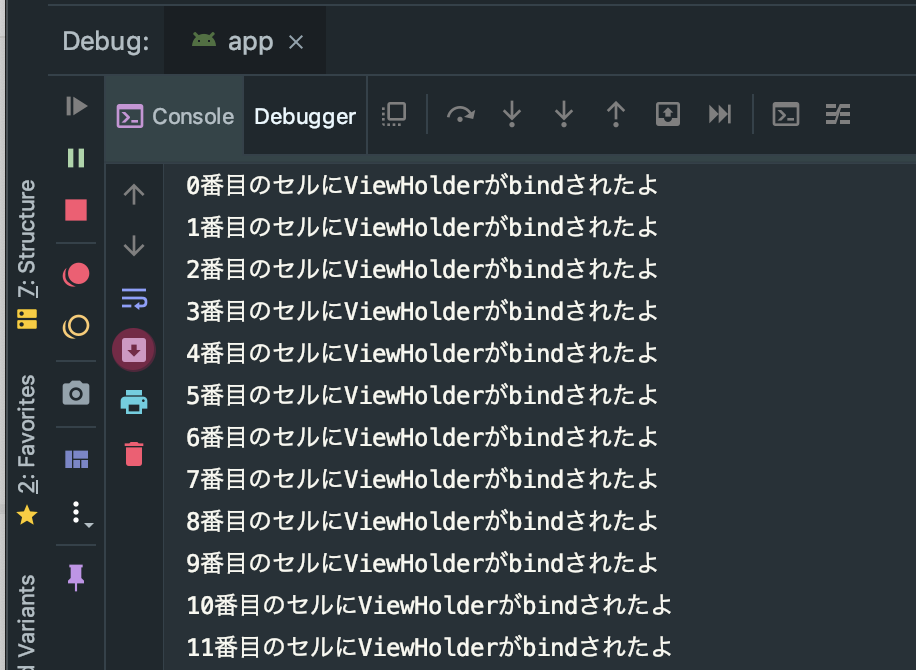Disable scroll to end in the console
The image size is (916, 670).
(134, 349)
